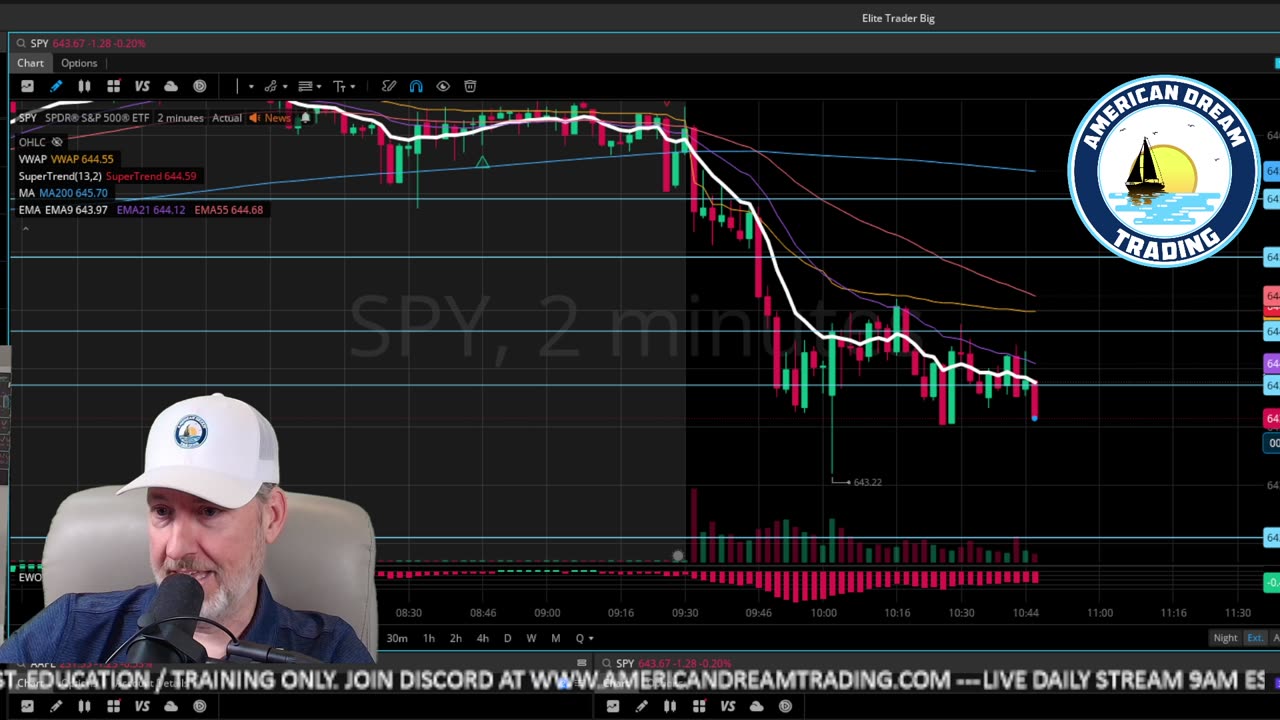Click replay icon in lower SPY panel toolbar

click(x=785, y=706)
